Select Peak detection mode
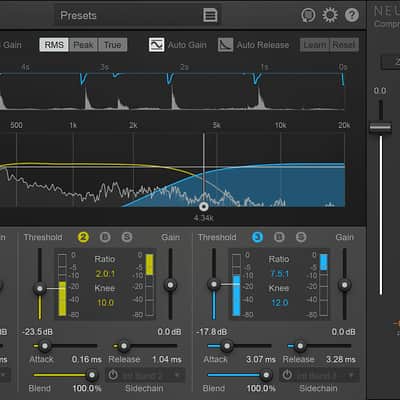400x400 pixels. click(x=83, y=45)
